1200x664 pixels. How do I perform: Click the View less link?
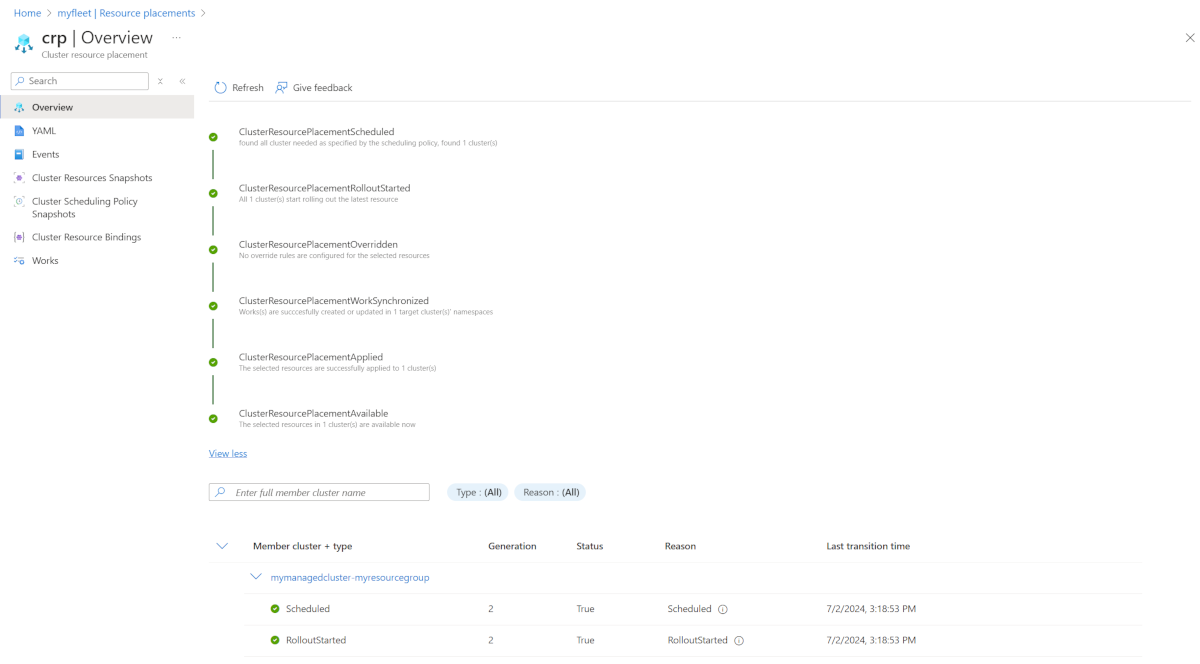pyautogui.click(x=227, y=453)
